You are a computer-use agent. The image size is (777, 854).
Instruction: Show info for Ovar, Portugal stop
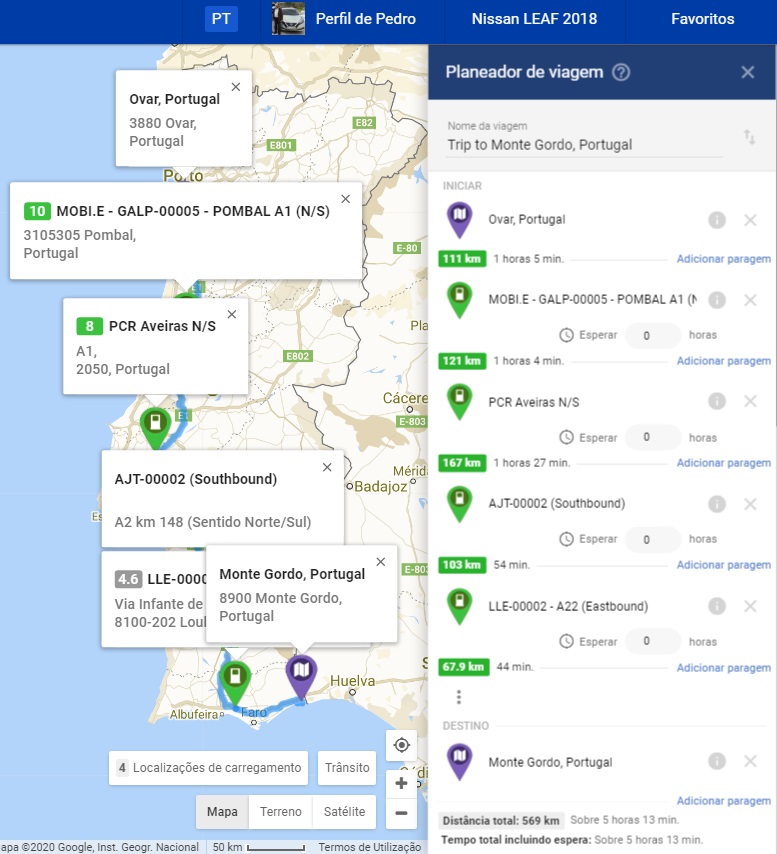coord(717,220)
